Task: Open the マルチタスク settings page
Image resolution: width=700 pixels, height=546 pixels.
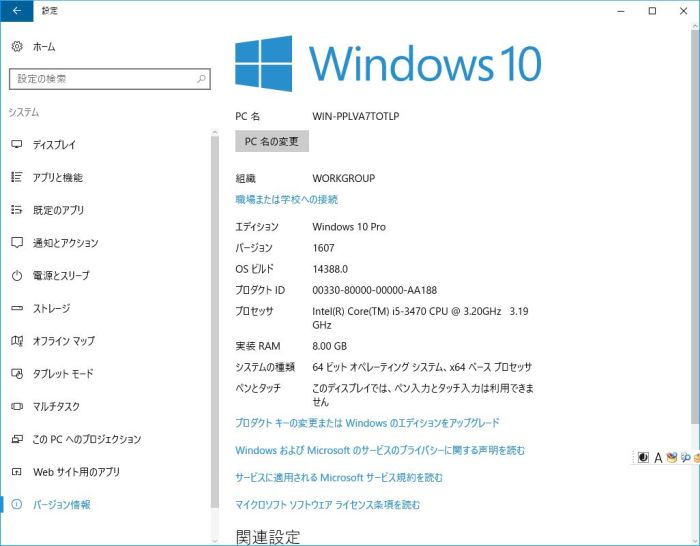Action: click(56, 407)
